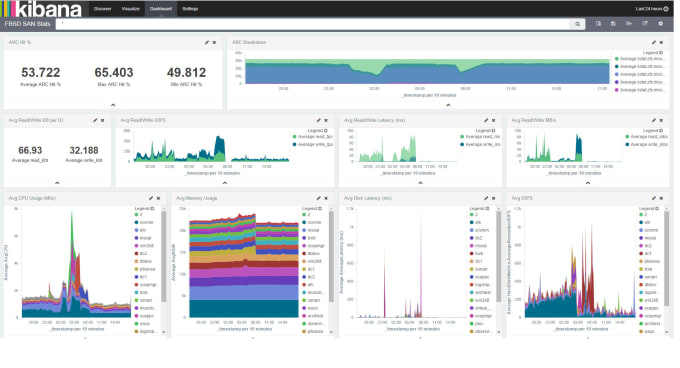
Task: Edit the Avg Memory Usage panel
Action: tap(318, 198)
